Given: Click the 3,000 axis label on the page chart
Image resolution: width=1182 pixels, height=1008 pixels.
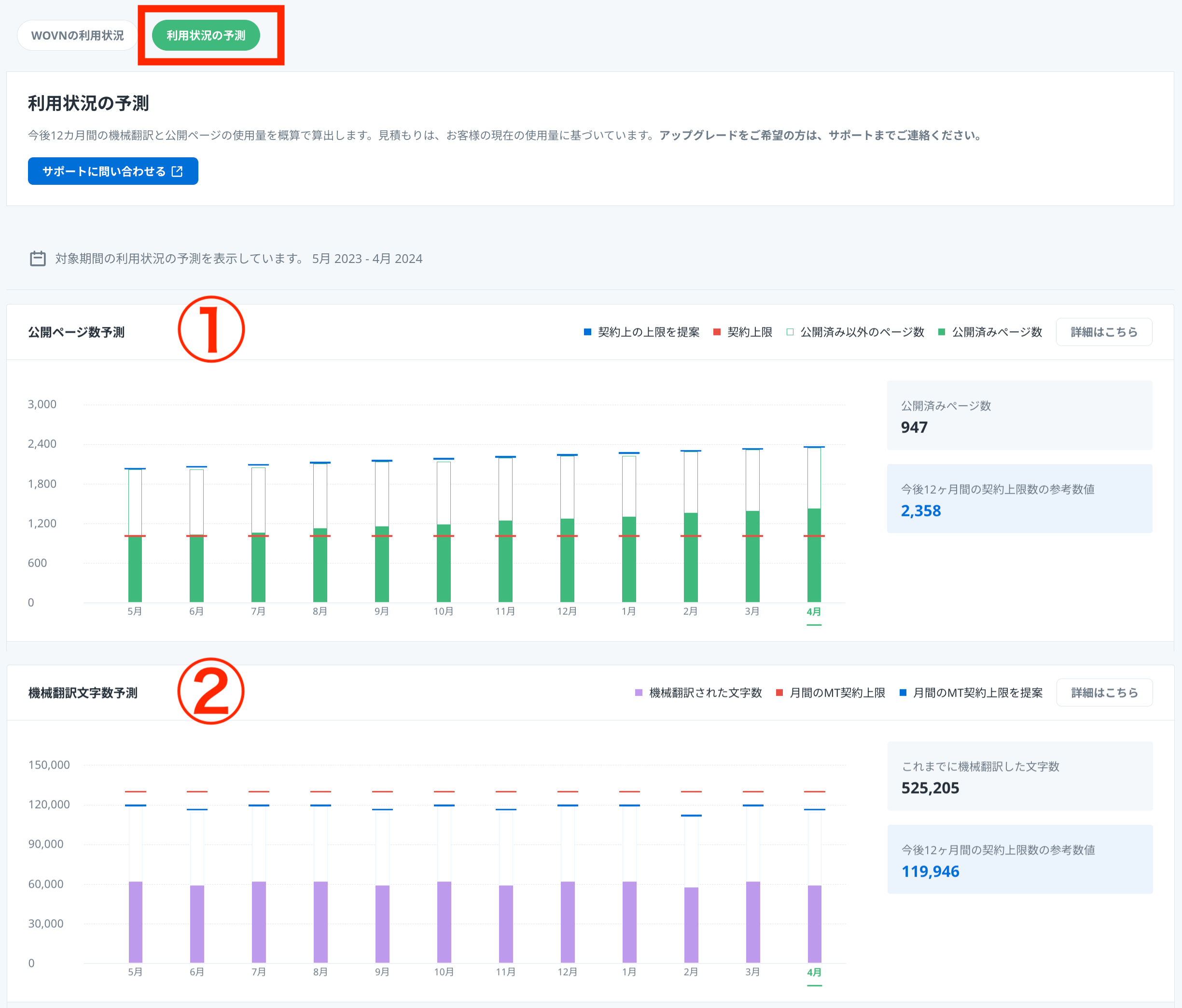Looking at the screenshot, I should 42,404.
